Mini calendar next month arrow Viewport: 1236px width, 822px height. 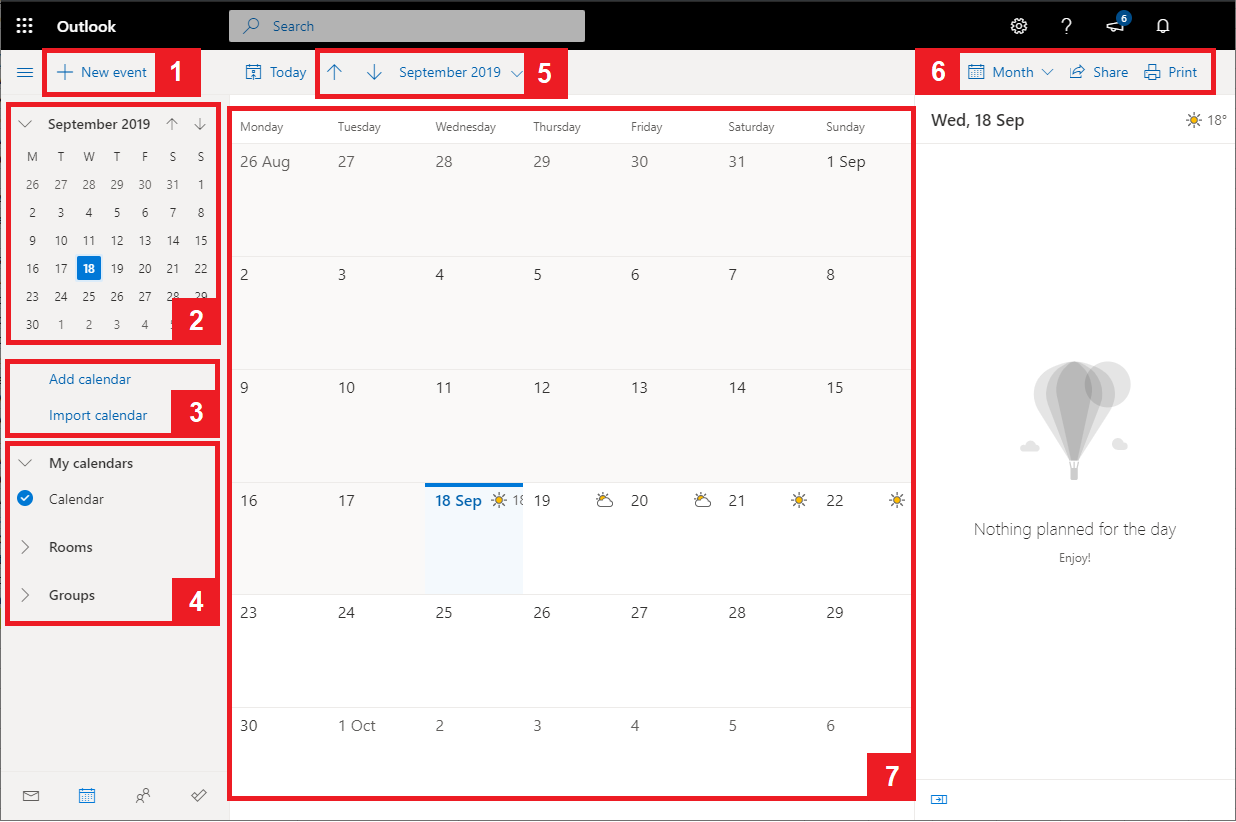[200, 124]
